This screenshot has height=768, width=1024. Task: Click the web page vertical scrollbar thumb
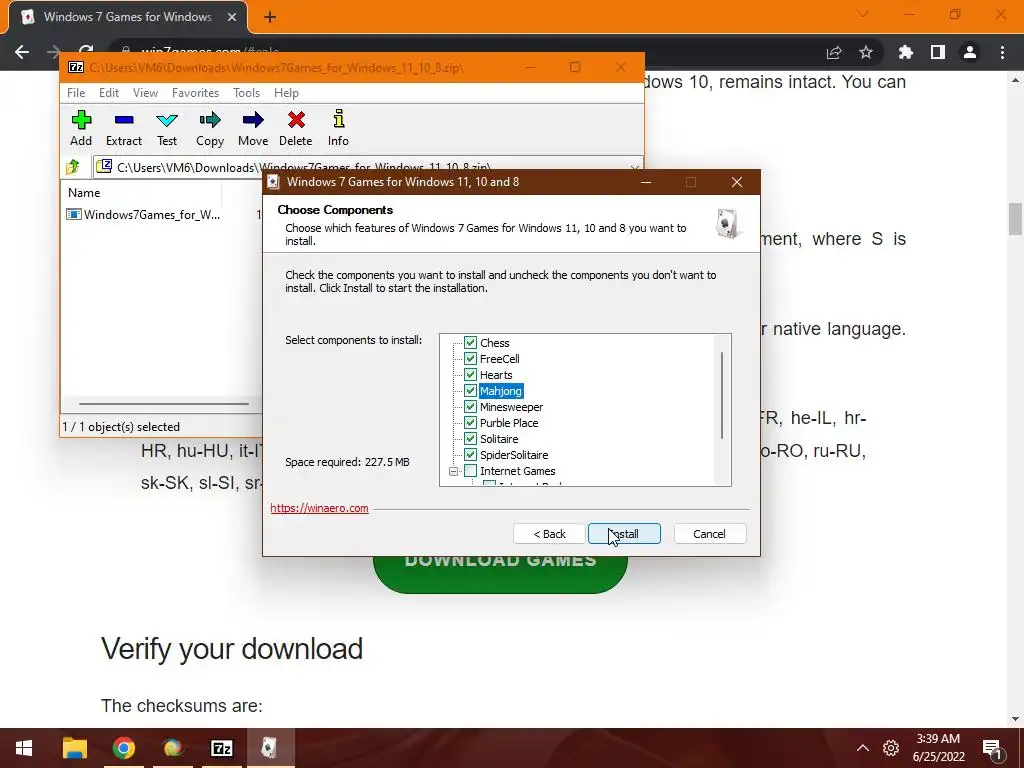coord(1015,219)
